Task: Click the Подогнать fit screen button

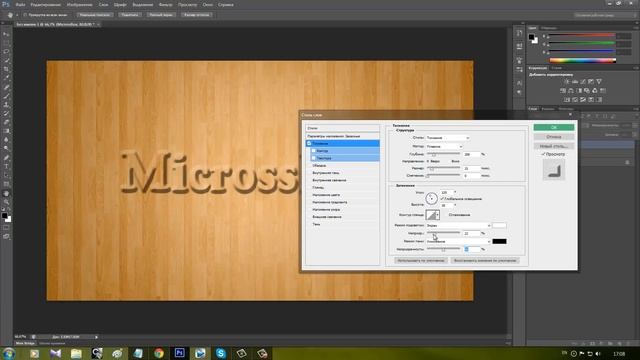Action: coord(129,15)
